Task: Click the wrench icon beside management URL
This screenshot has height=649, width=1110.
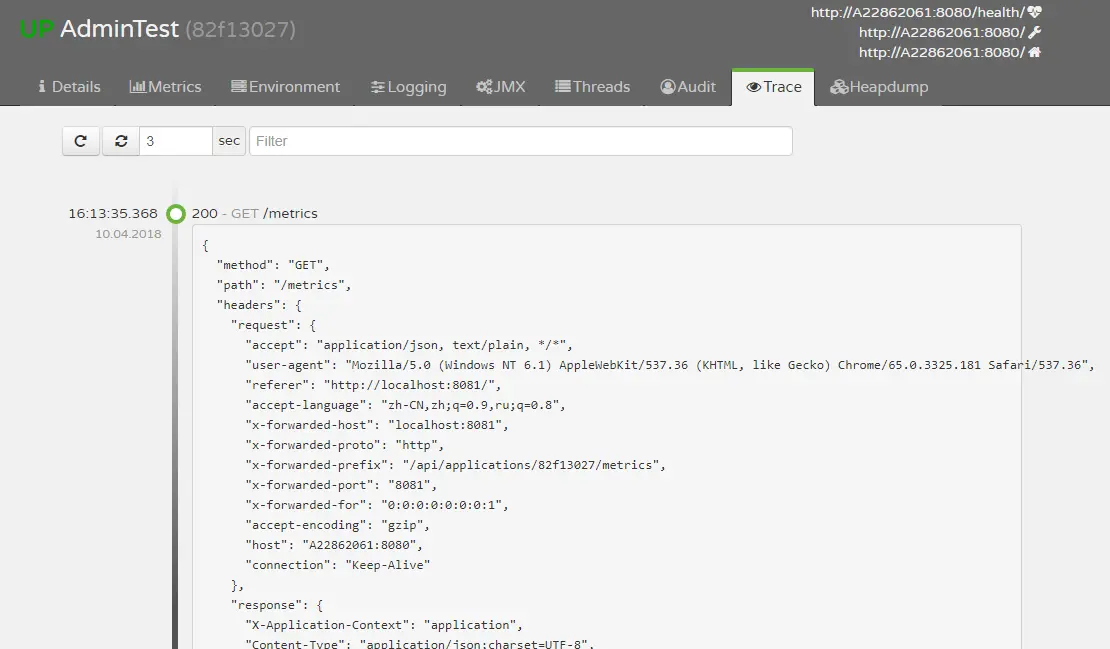Action: pyautogui.click(x=1034, y=32)
